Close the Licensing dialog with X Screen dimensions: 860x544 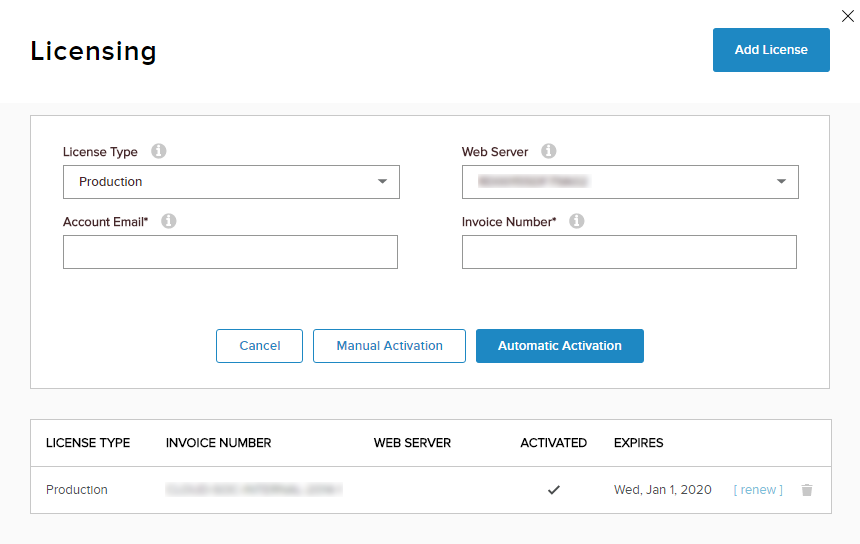coord(848,15)
